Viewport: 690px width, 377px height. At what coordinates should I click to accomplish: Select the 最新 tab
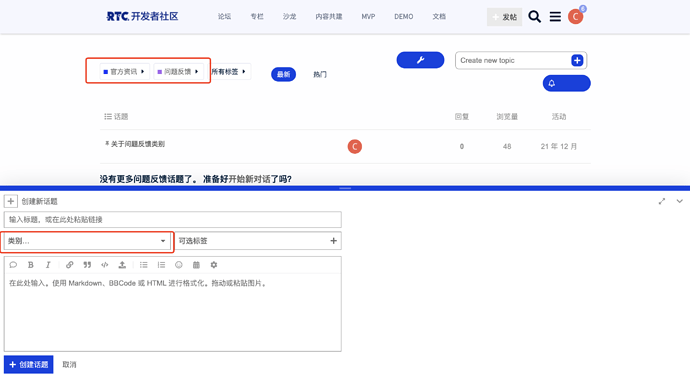tap(283, 74)
